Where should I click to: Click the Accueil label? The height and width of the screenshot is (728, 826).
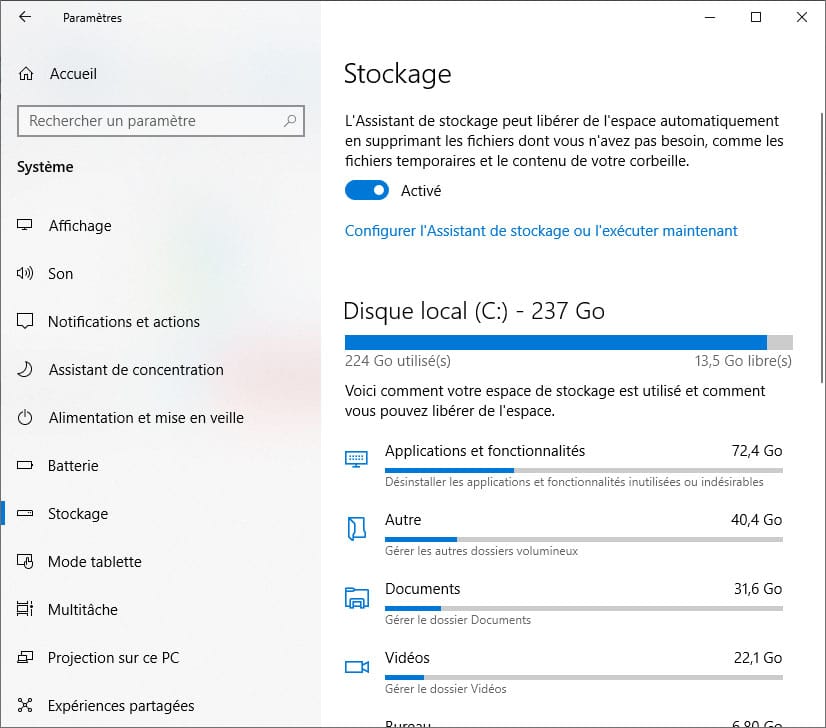(x=73, y=74)
